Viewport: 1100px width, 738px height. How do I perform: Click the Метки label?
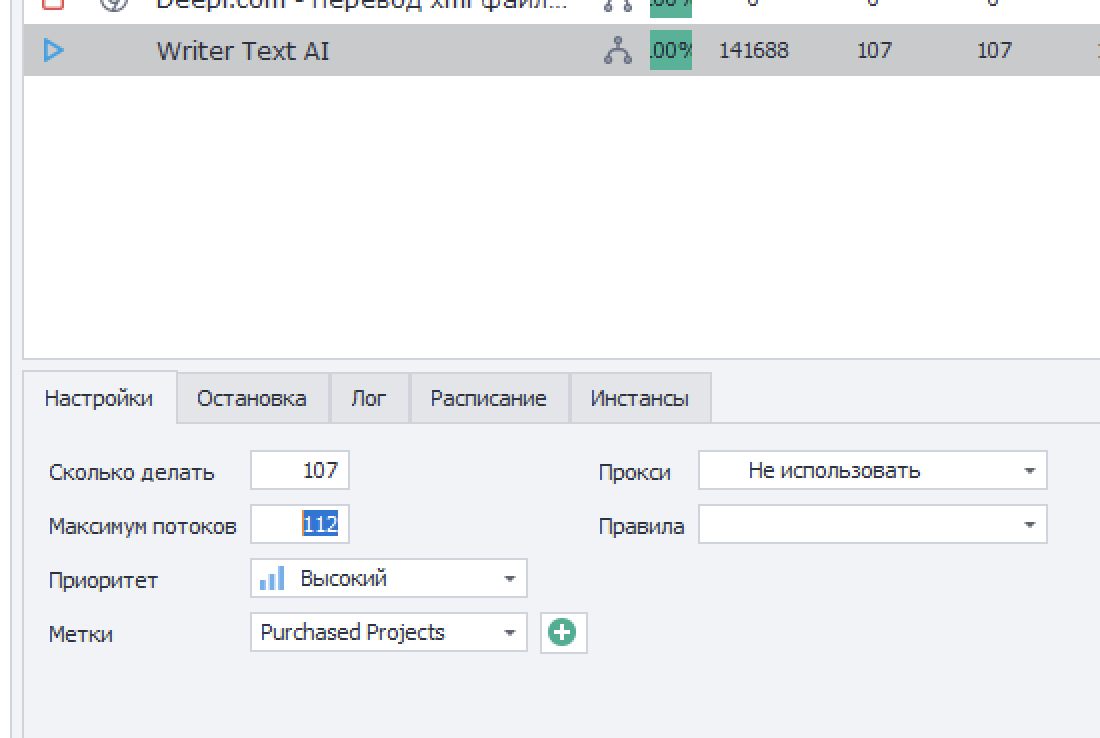pos(81,634)
